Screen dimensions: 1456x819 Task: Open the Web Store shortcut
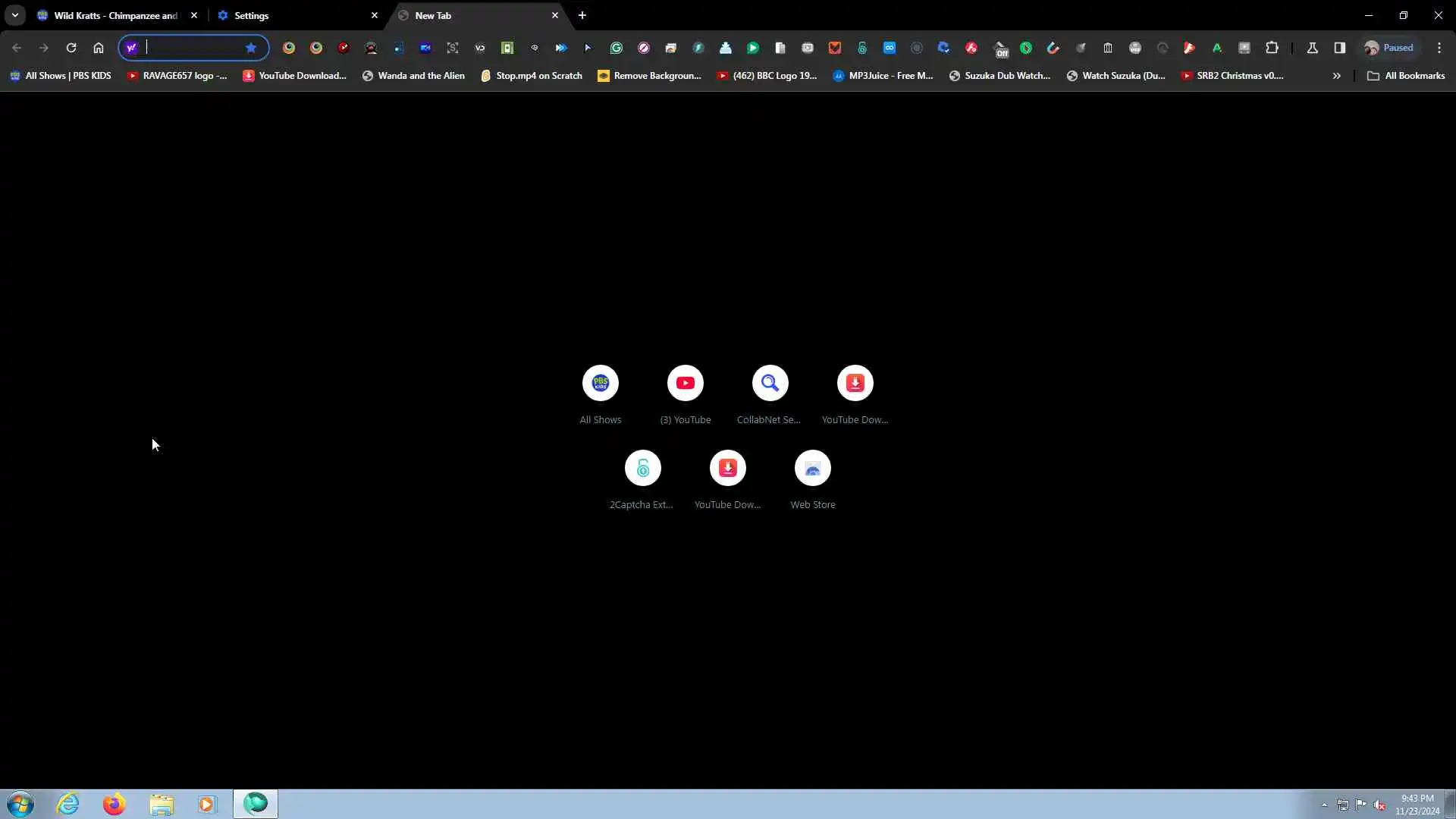point(813,469)
